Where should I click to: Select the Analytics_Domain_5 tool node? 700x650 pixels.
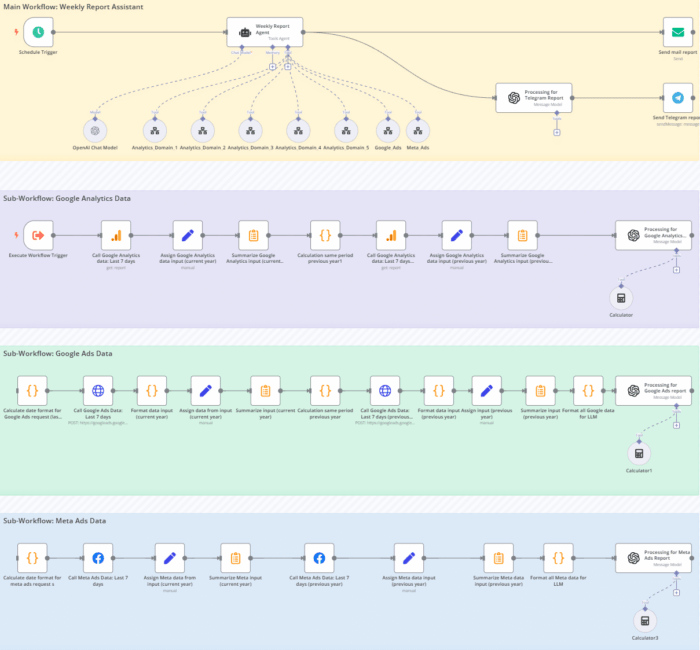click(x=346, y=131)
